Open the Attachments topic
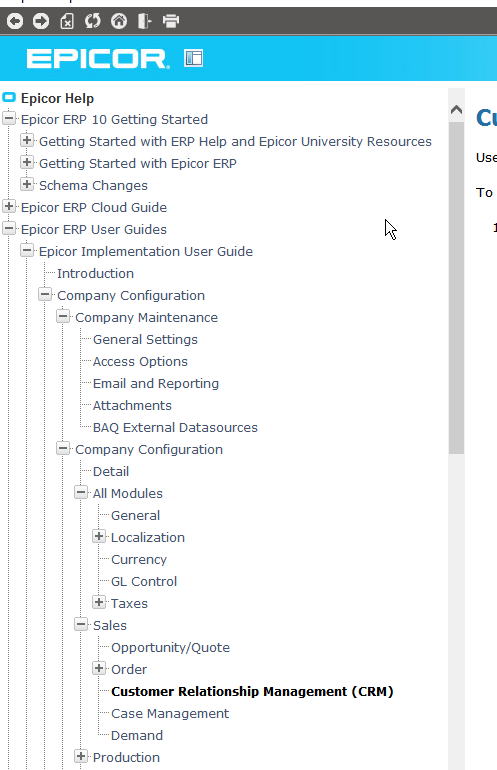497x770 pixels. [132, 406]
